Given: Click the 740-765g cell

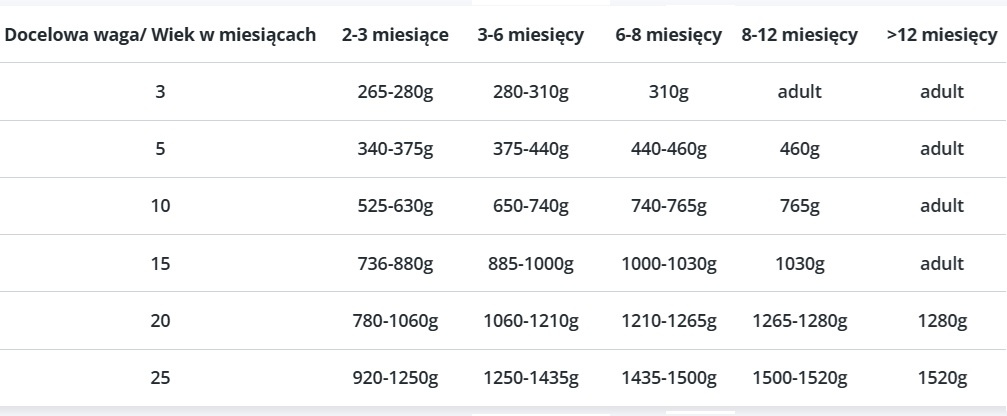Looking at the screenshot, I should click(669, 207).
